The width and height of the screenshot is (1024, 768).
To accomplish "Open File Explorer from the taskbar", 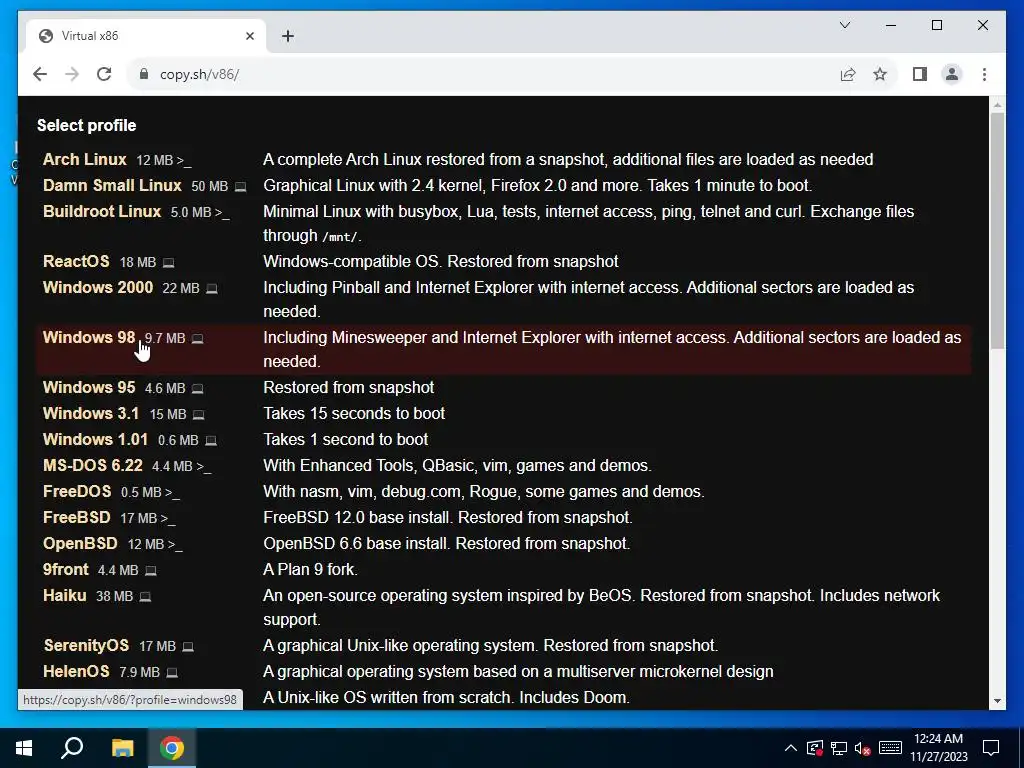I will point(122,748).
